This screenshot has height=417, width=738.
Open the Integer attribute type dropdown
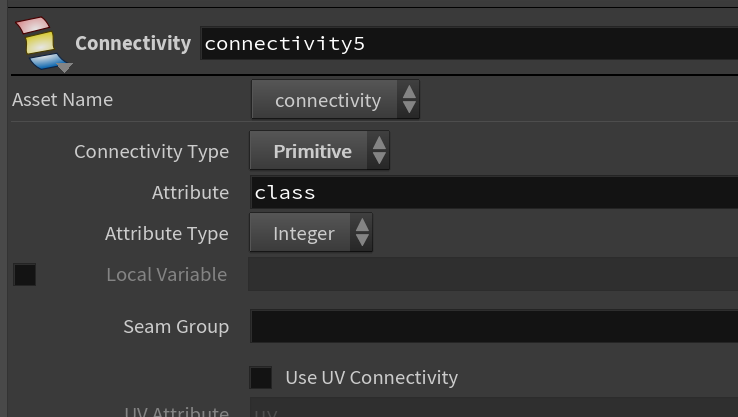pos(311,233)
